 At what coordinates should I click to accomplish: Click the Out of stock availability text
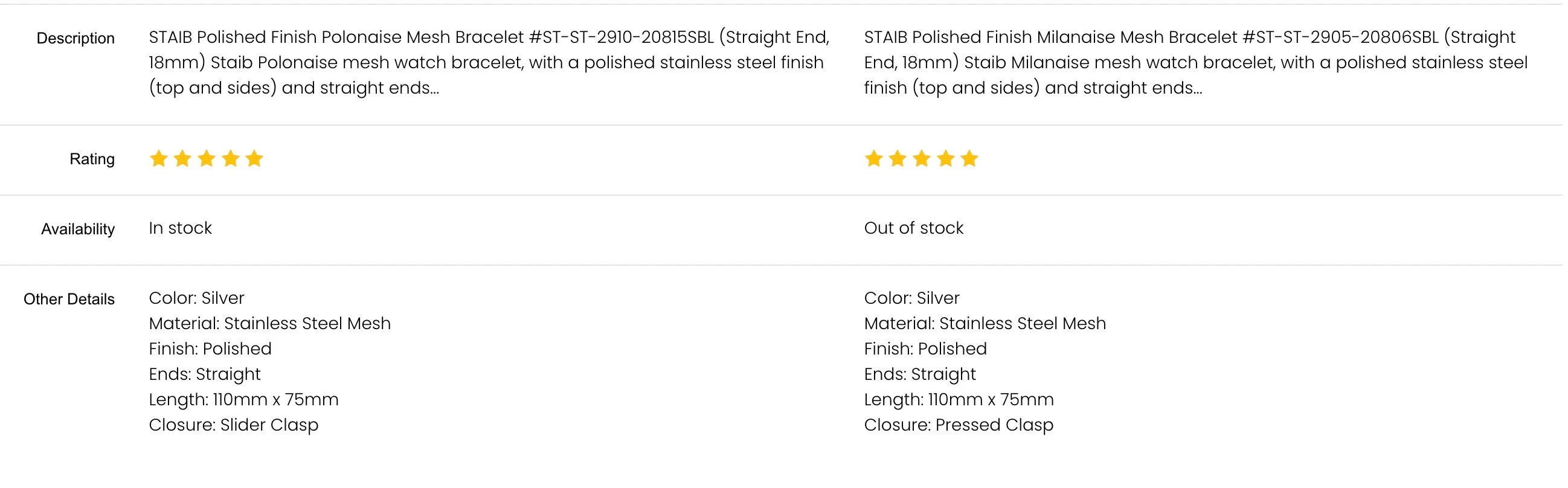click(913, 228)
